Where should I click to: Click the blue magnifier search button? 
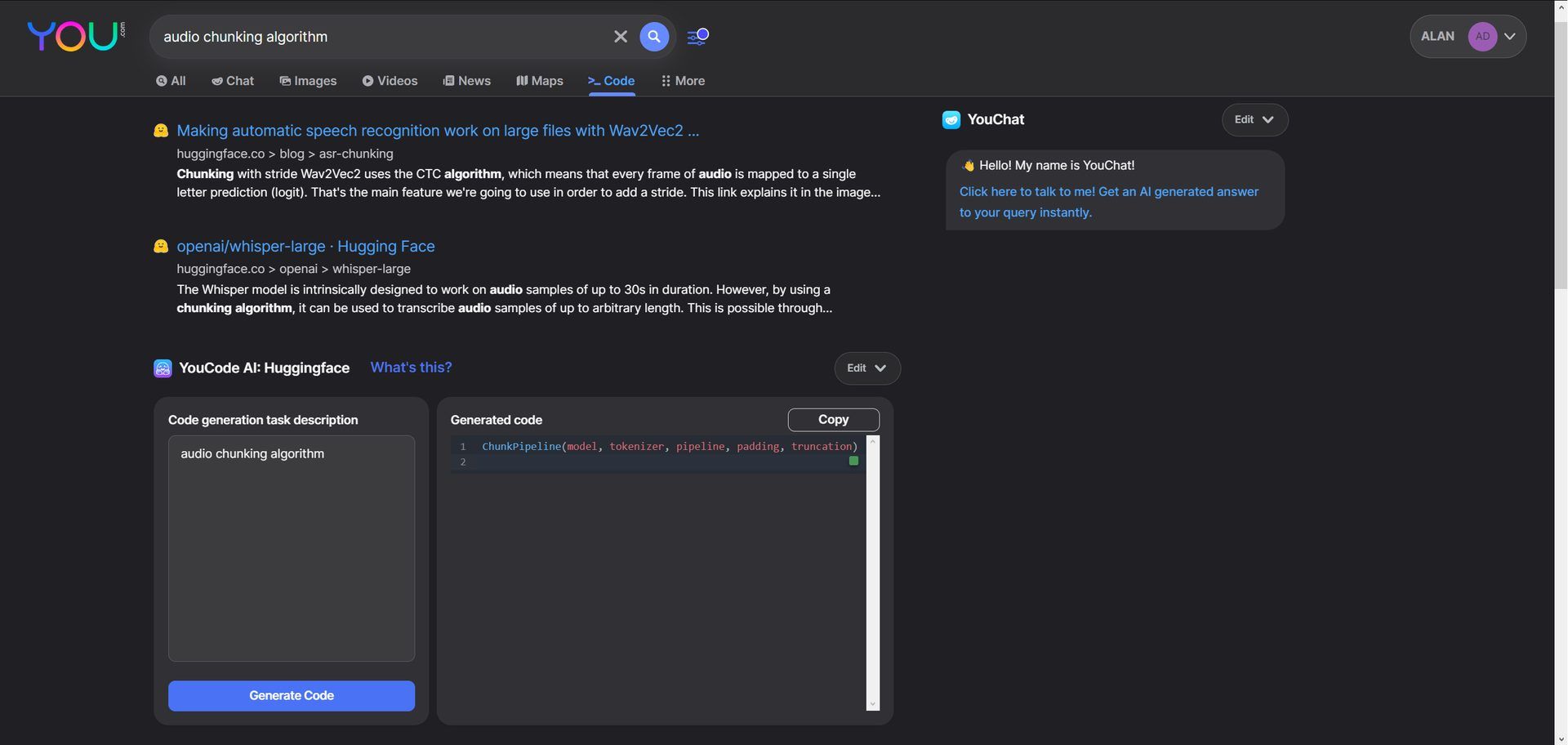pos(654,37)
